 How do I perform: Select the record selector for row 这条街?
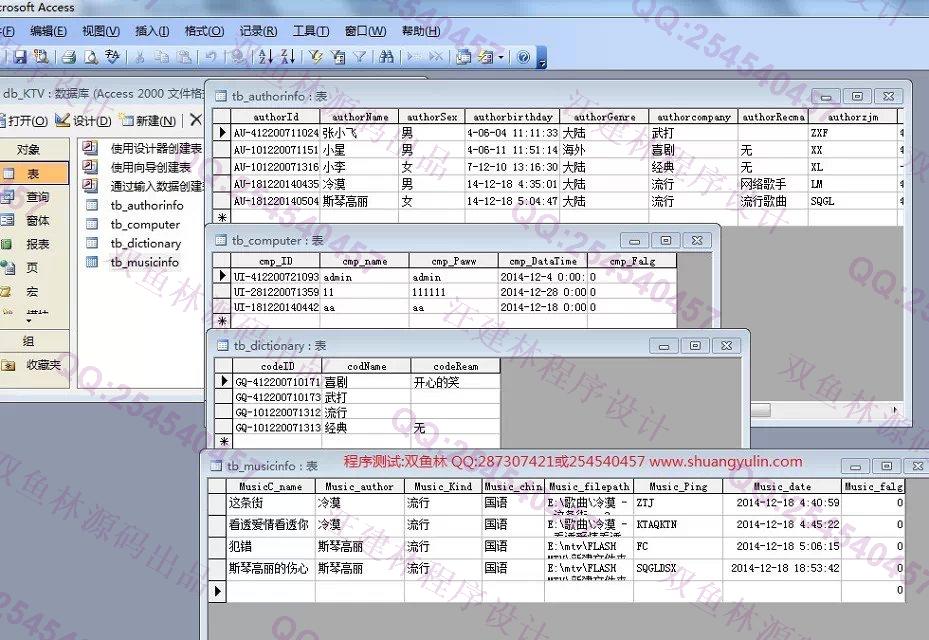tap(217, 504)
